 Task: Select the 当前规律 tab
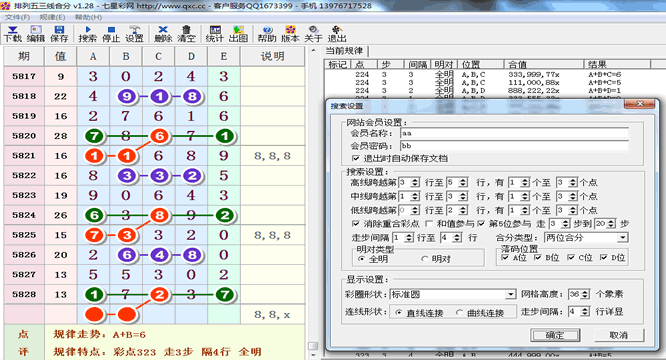[344, 51]
